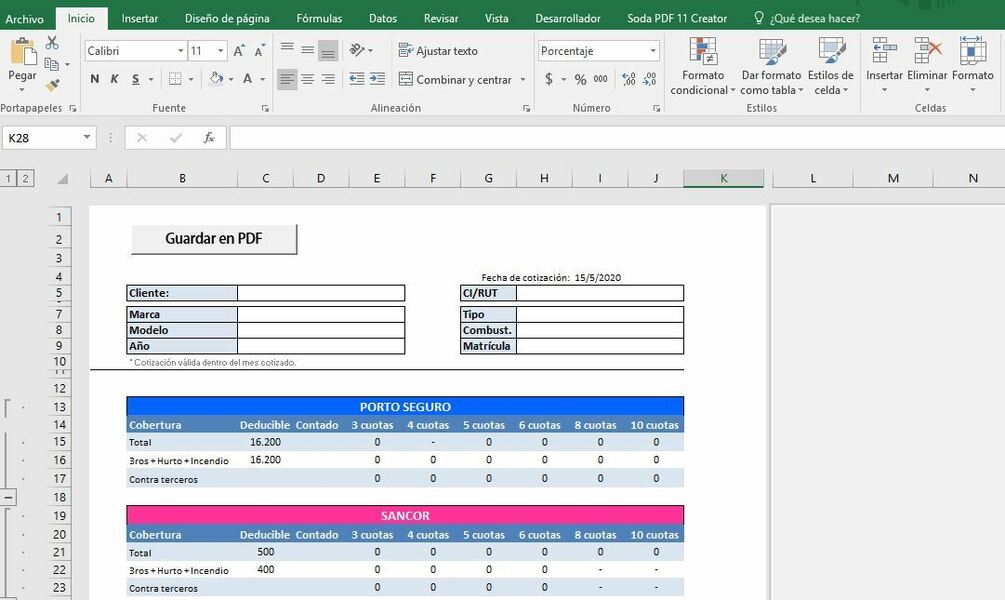The image size is (1005, 600).
Task: Click the formula bar input
Action: (617, 138)
